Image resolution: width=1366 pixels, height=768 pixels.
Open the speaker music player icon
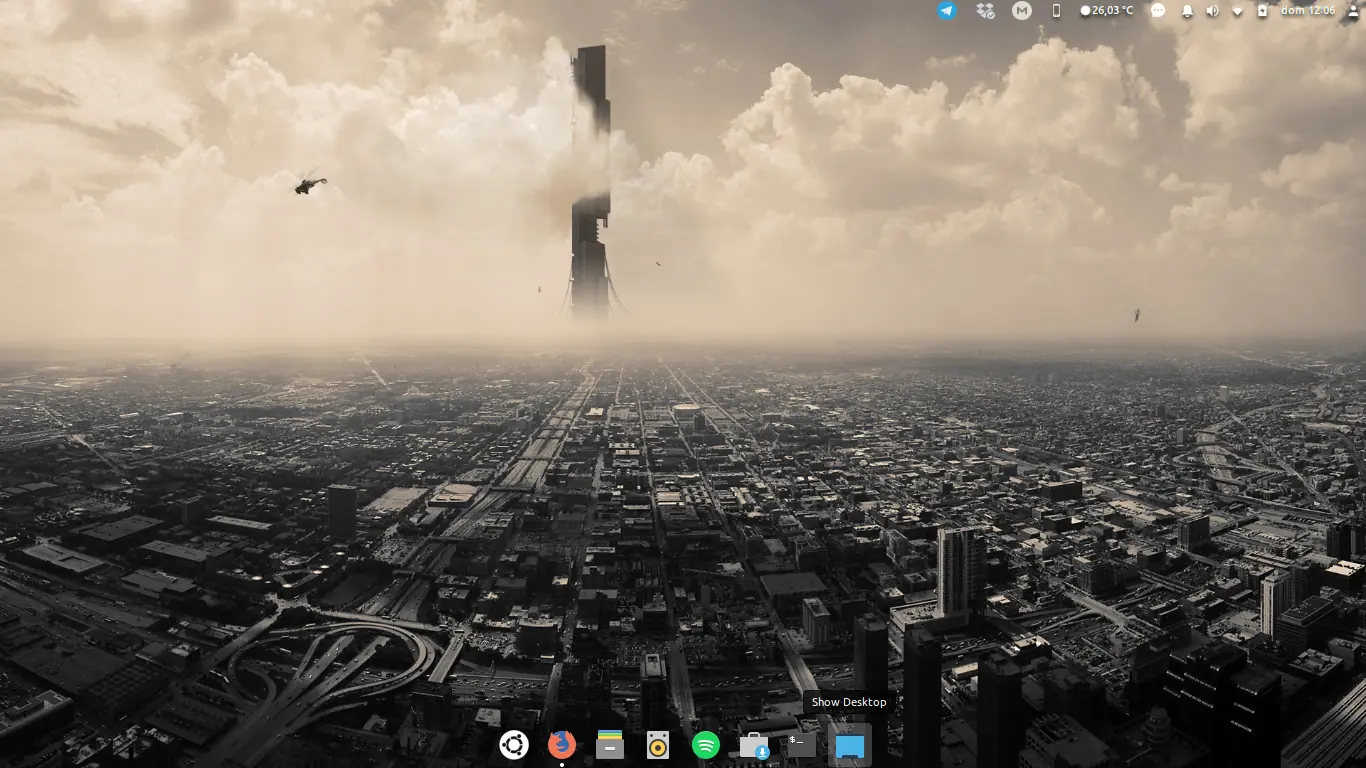(658, 745)
